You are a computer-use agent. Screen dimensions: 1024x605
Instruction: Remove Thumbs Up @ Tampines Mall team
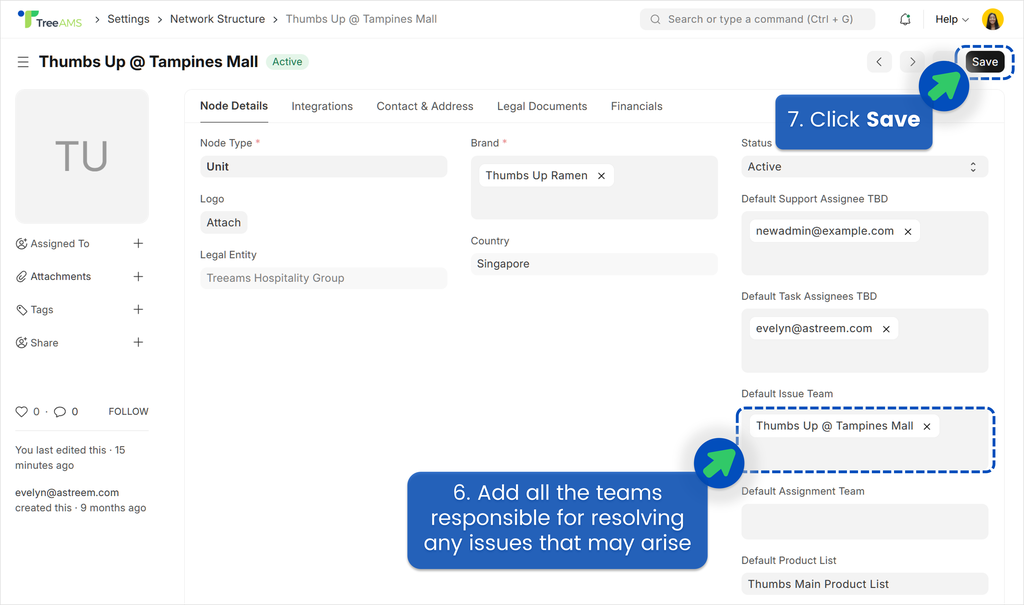(x=927, y=426)
